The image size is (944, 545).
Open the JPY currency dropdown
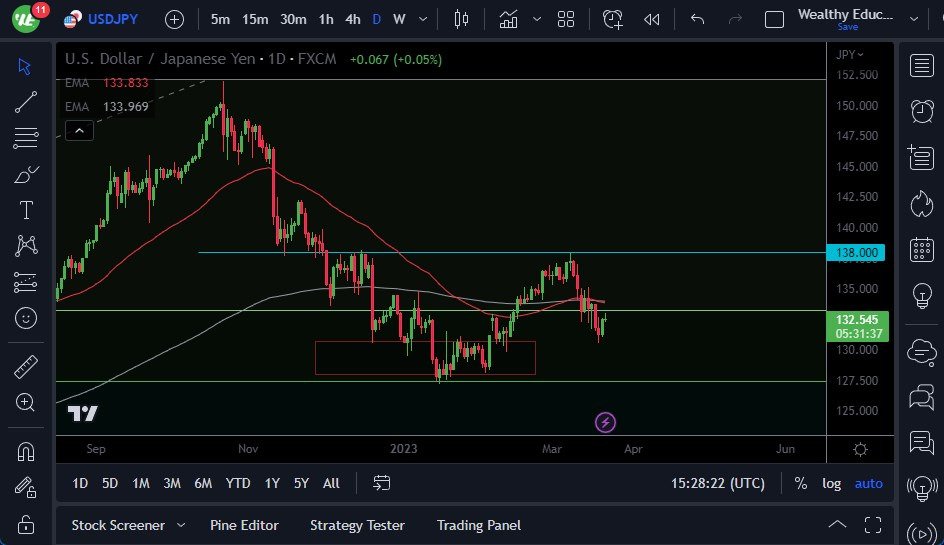[x=850, y=54]
